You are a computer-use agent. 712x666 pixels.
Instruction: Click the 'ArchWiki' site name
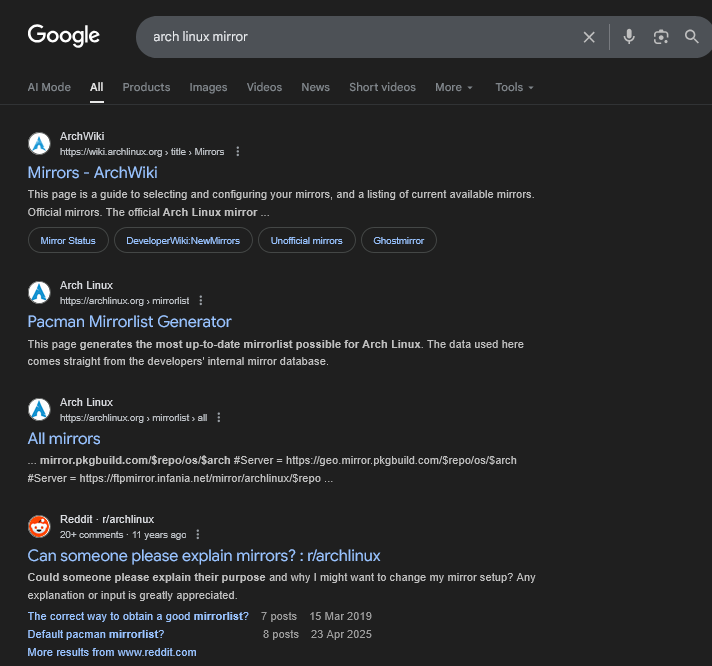point(82,136)
